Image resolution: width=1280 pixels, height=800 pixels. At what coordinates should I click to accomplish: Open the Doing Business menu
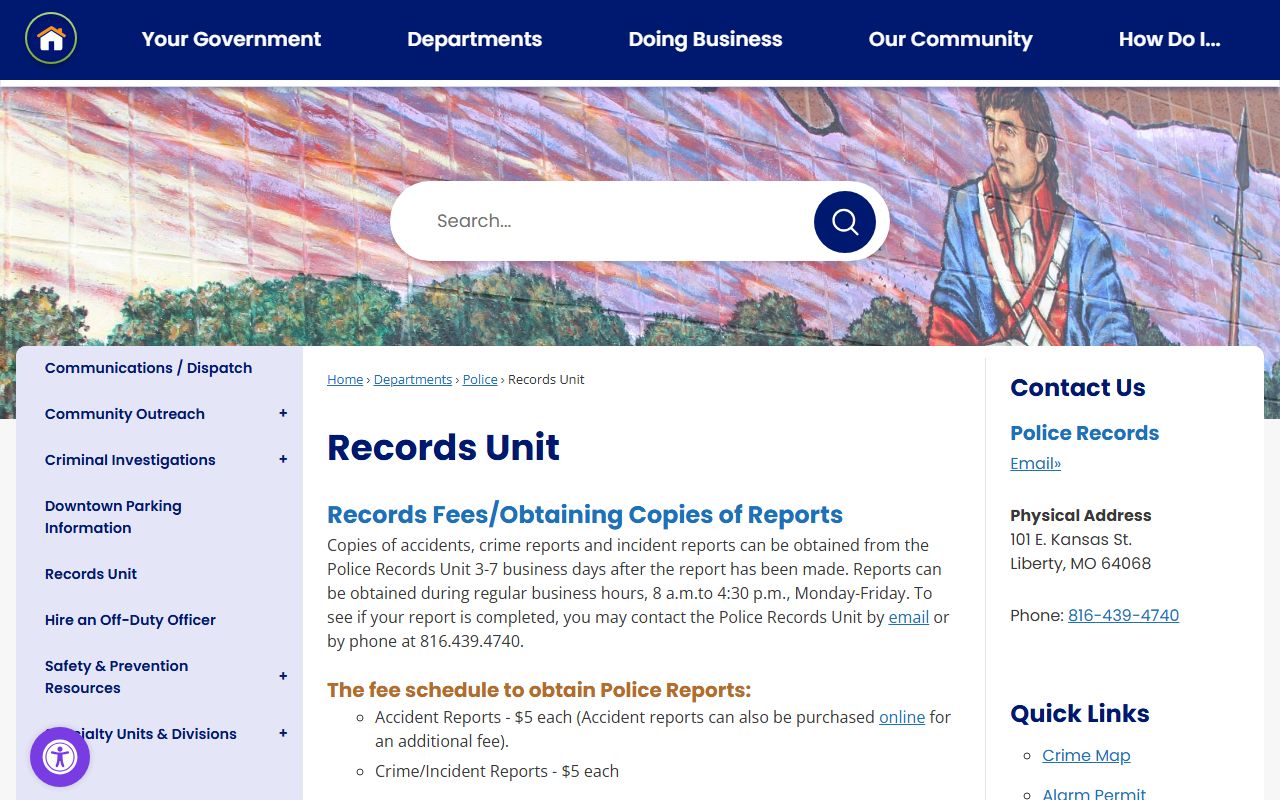705,40
